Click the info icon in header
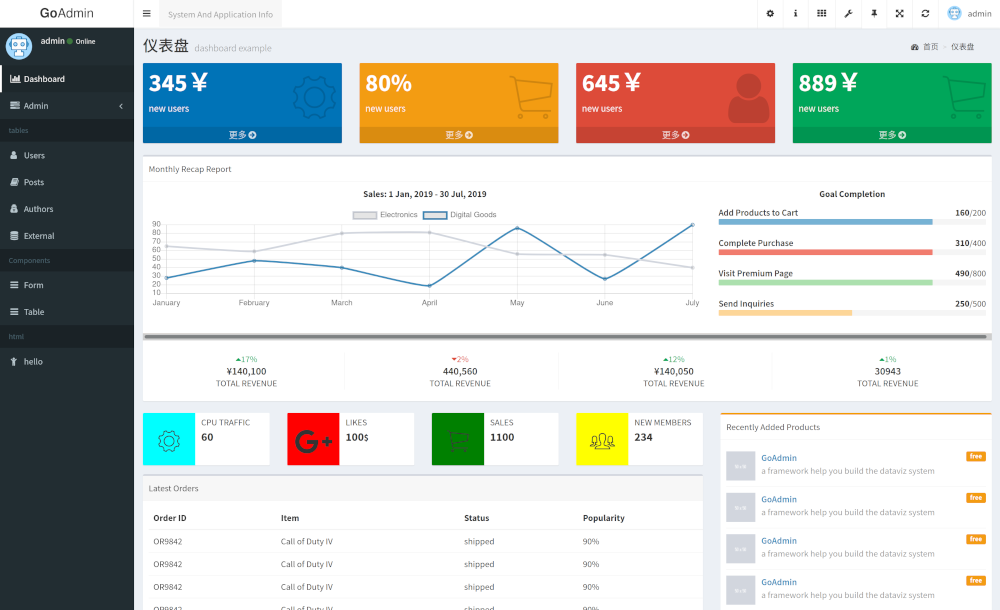 pyautogui.click(x=796, y=14)
